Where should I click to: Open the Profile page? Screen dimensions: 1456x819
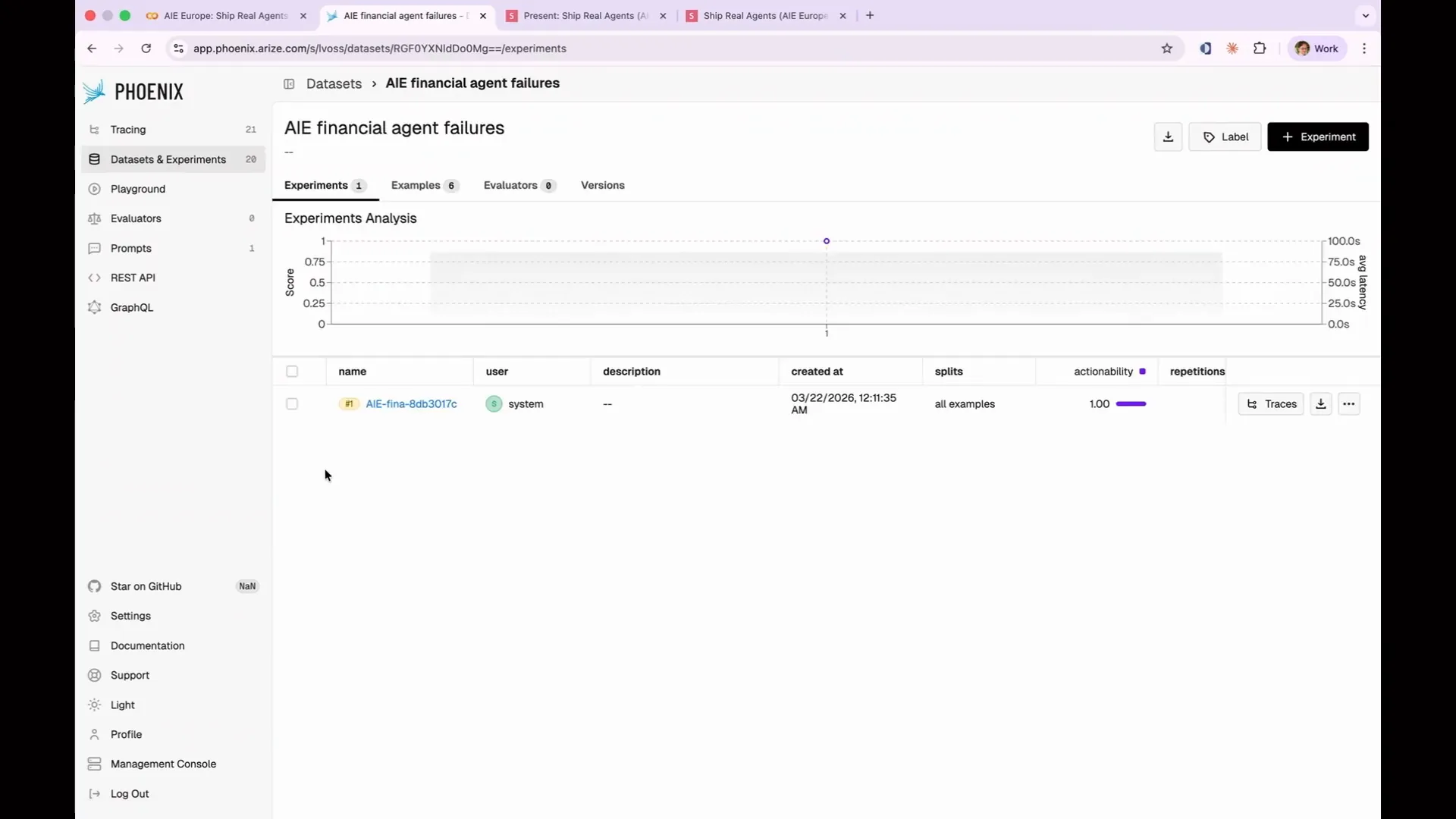coord(173,734)
